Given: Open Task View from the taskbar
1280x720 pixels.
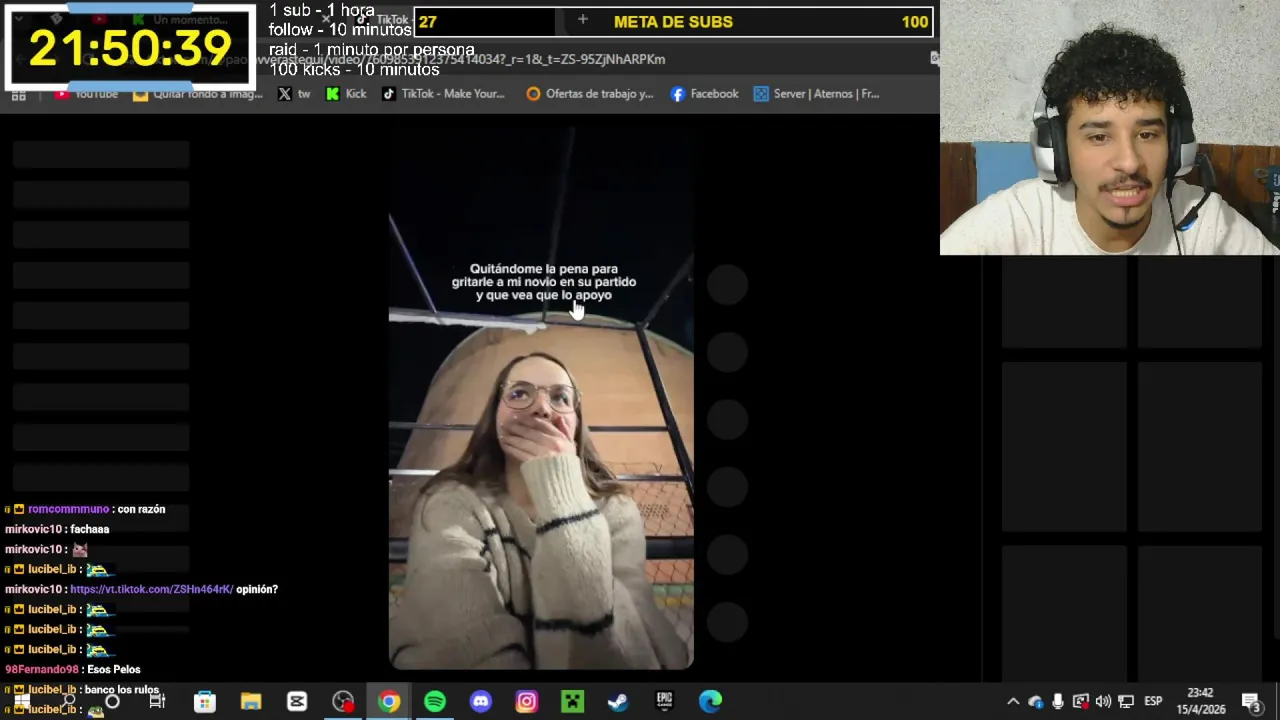Looking at the screenshot, I should tap(157, 701).
